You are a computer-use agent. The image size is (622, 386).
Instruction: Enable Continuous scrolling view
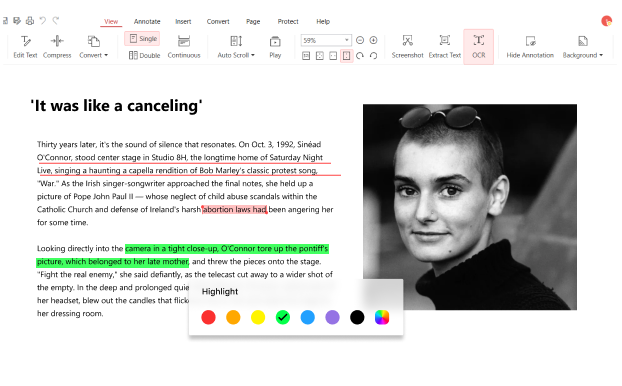[184, 46]
